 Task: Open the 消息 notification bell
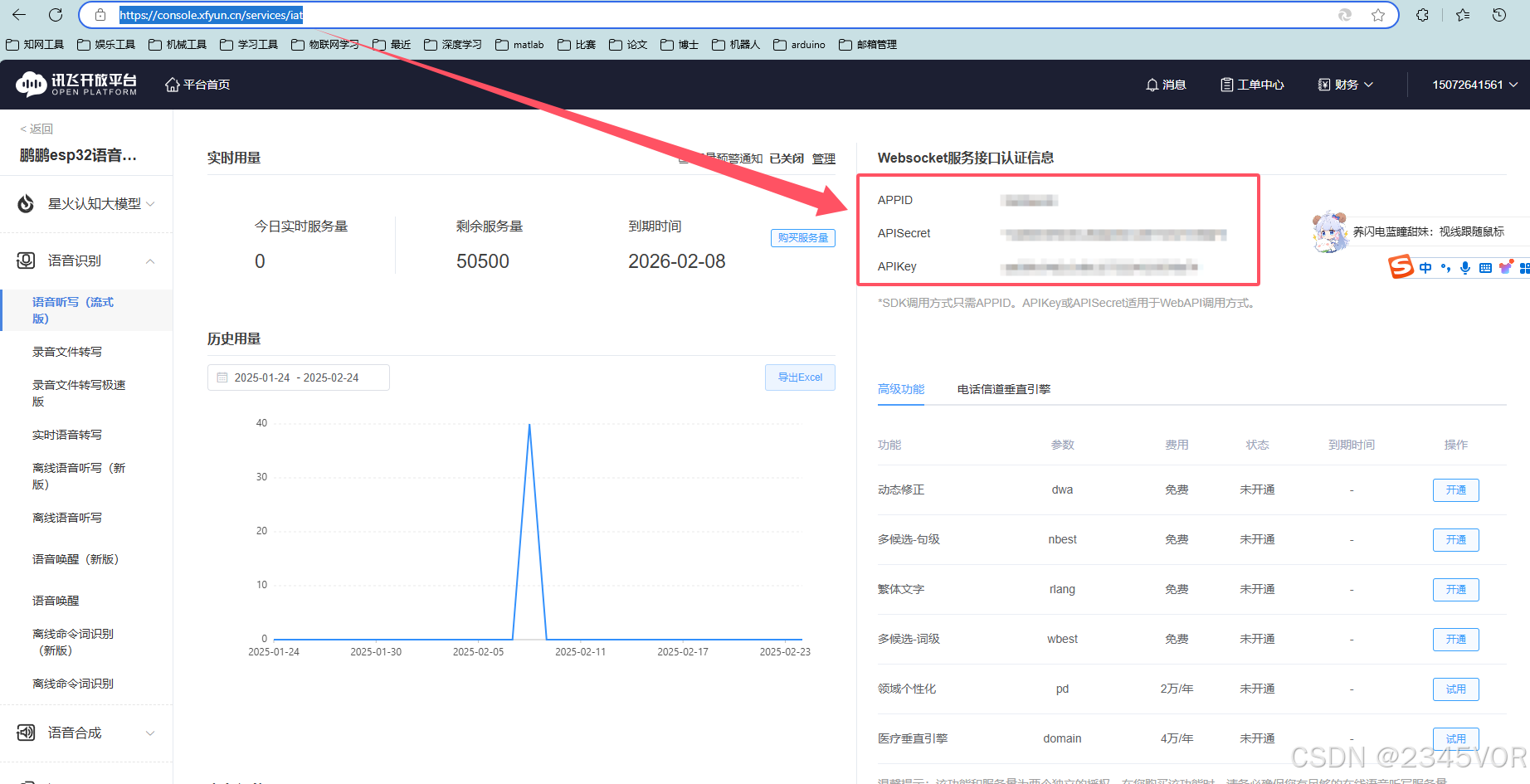(x=1152, y=85)
